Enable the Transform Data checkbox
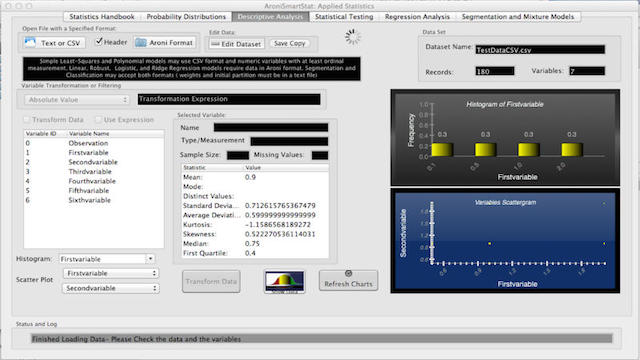This screenshot has width=640, height=360. coord(27,120)
